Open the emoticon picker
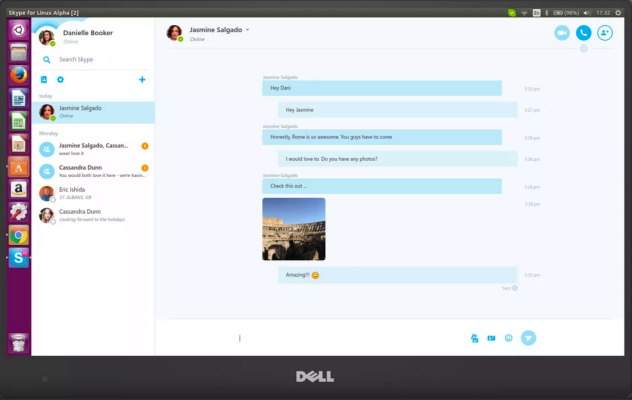Screen dimensions: 632x400 [509, 338]
